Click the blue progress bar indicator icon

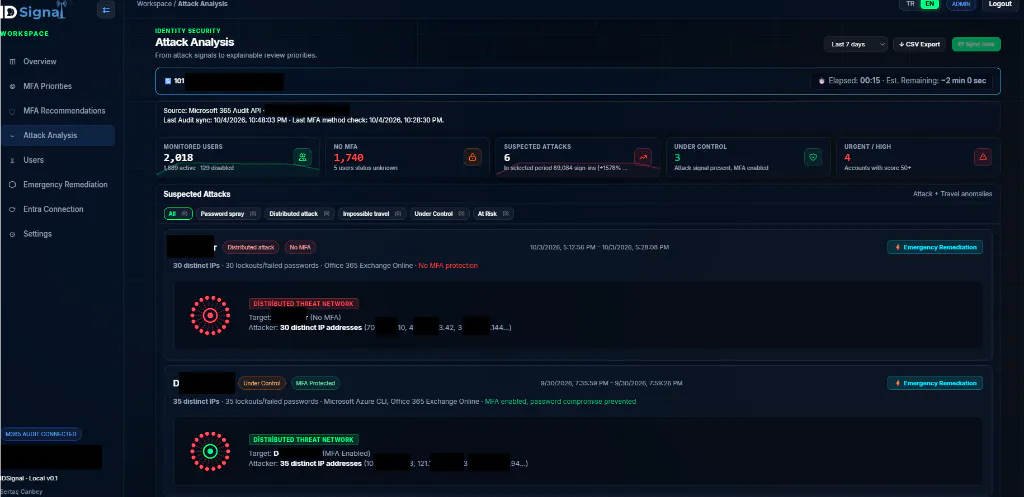pos(168,81)
